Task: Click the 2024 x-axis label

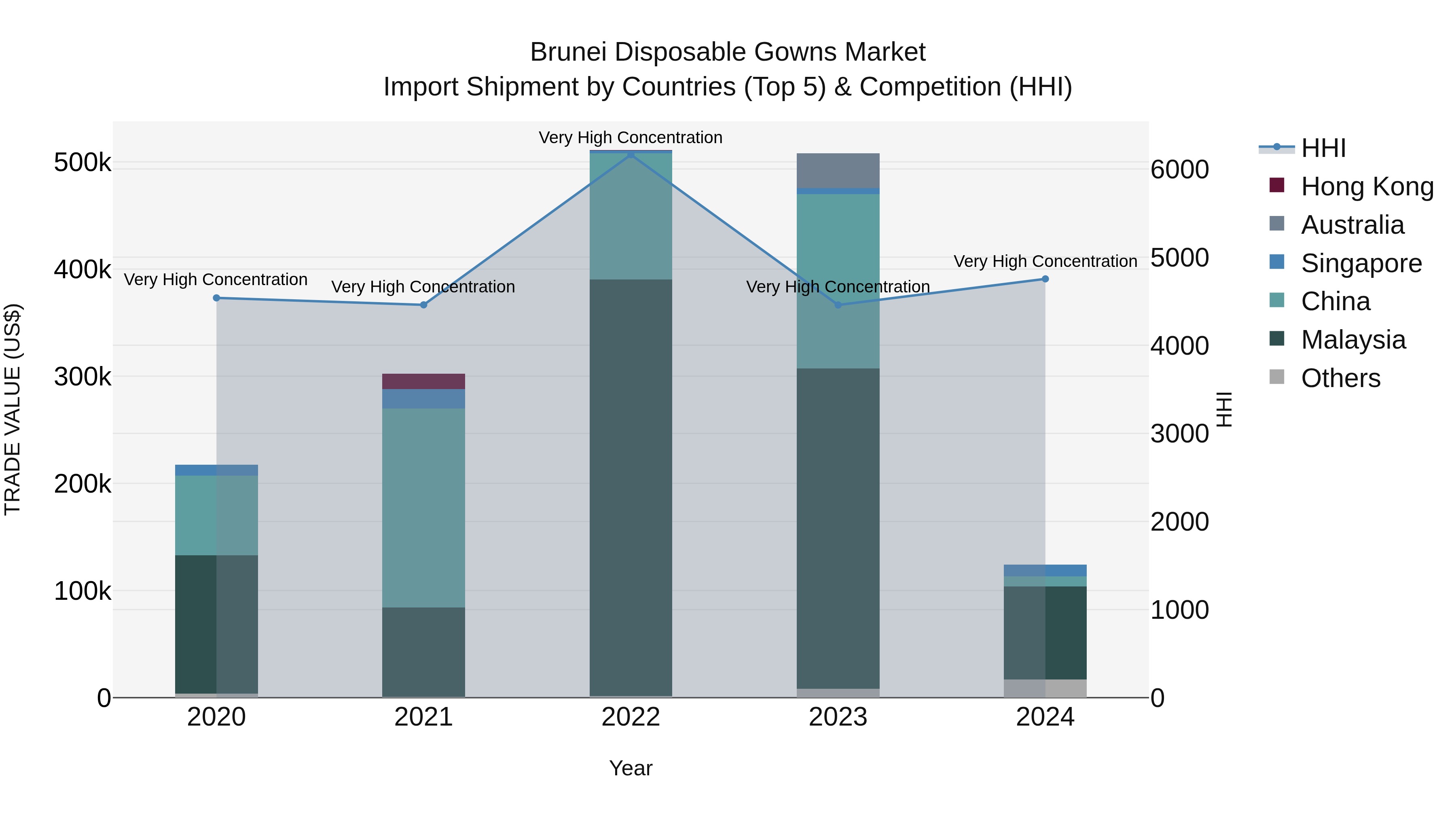Action: click(1045, 717)
